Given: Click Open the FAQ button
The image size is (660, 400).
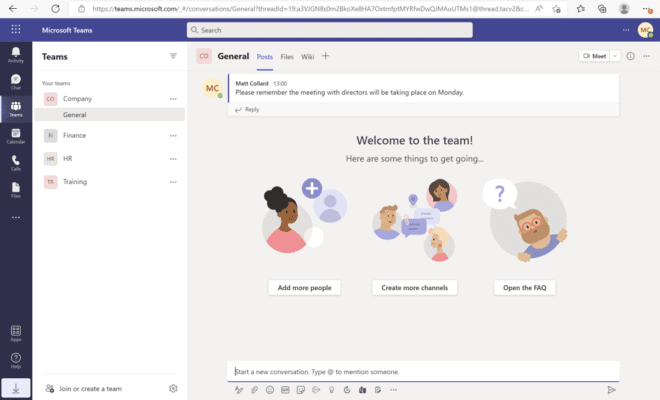Looking at the screenshot, I should tap(524, 288).
